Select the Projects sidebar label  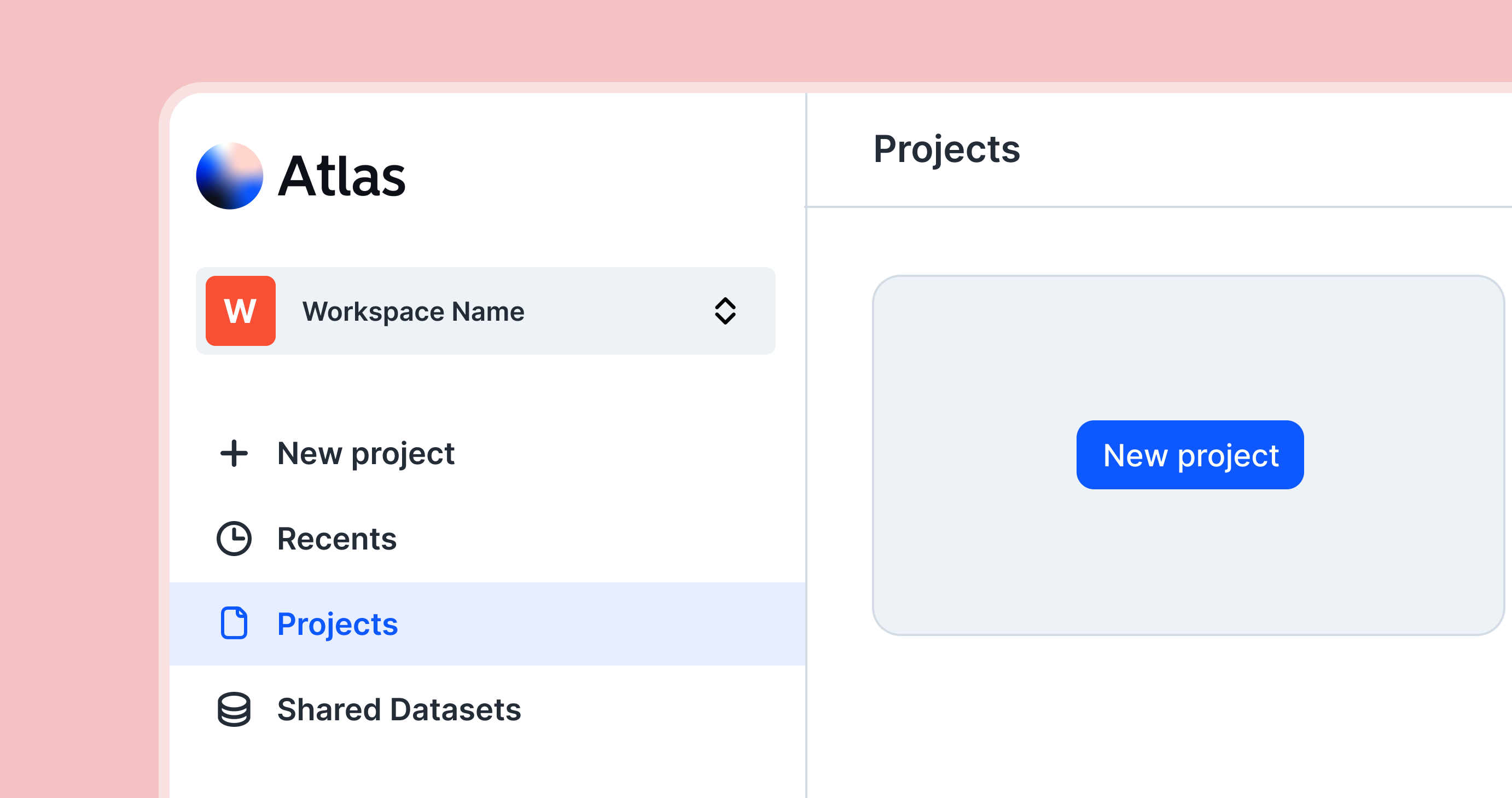pyautogui.click(x=338, y=623)
